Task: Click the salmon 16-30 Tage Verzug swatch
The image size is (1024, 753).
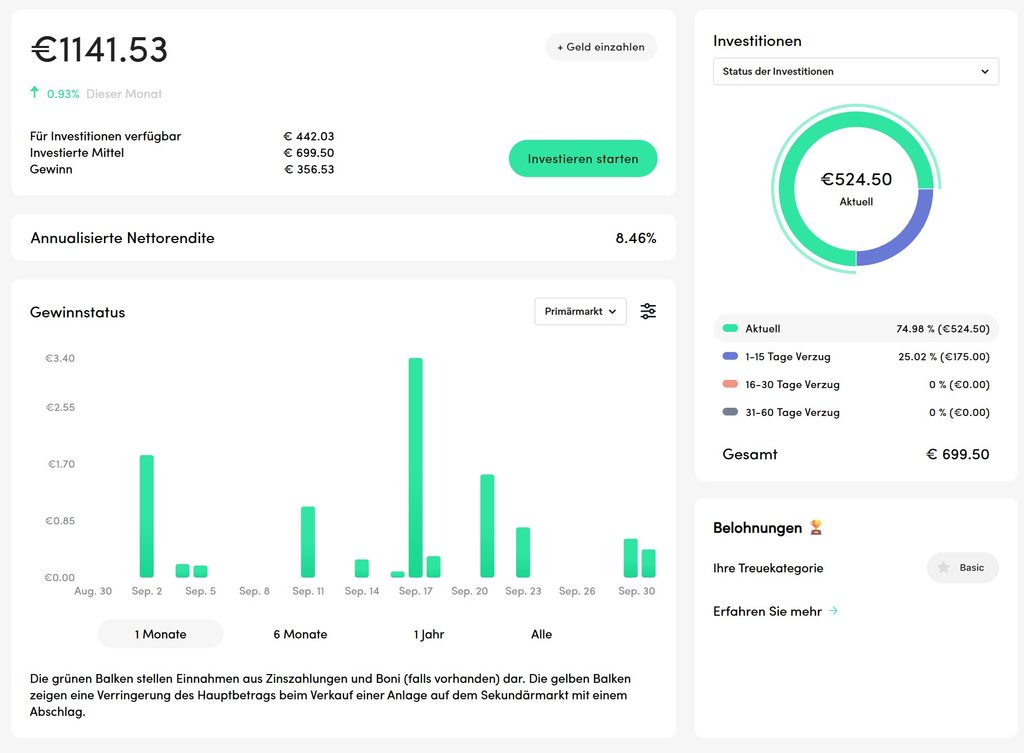Action: [x=730, y=384]
